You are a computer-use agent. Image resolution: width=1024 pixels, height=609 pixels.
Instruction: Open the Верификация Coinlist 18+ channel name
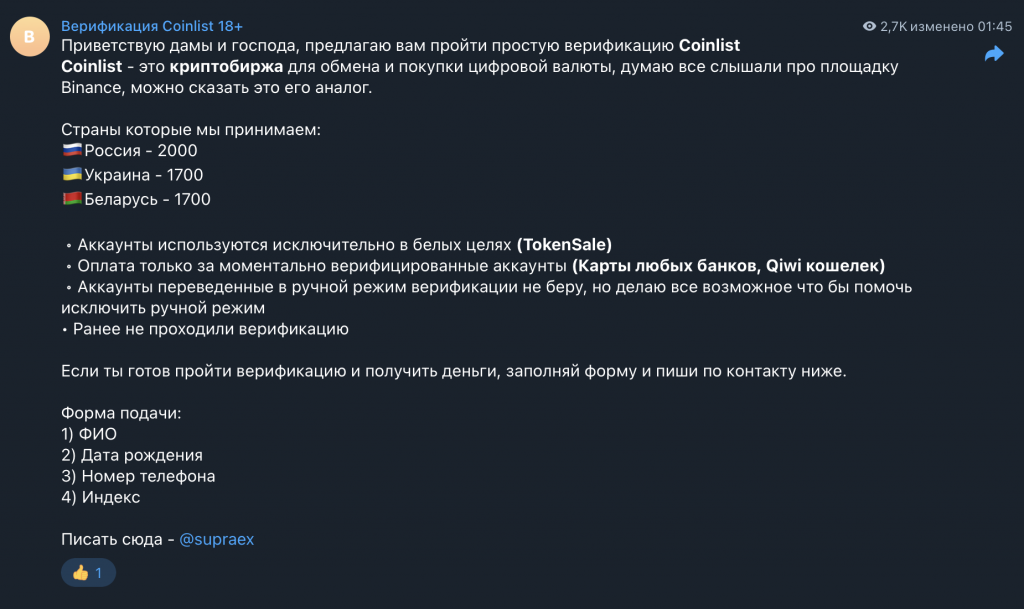coord(151,26)
